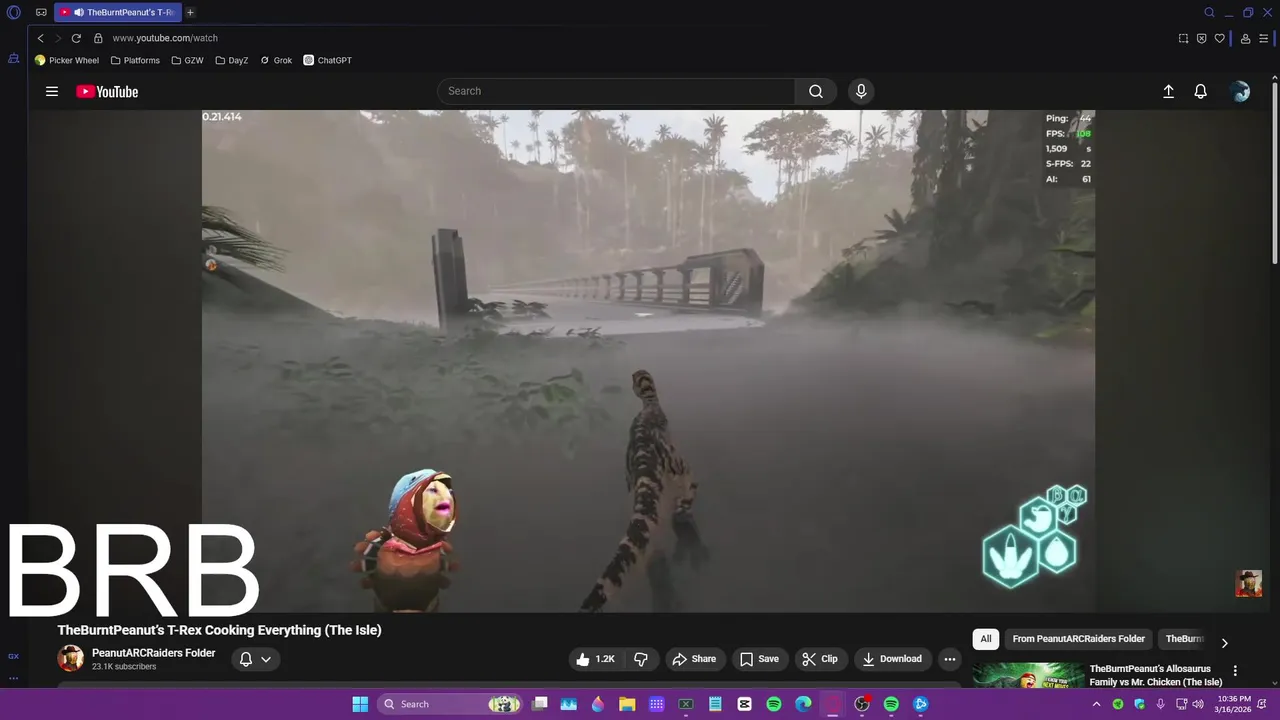Reload the YouTube page

click(76, 38)
